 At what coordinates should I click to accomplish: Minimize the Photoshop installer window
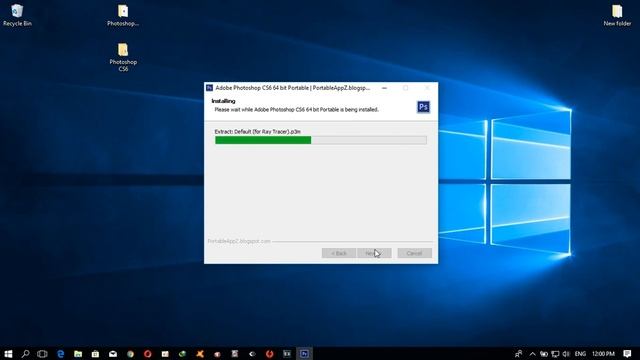point(384,88)
